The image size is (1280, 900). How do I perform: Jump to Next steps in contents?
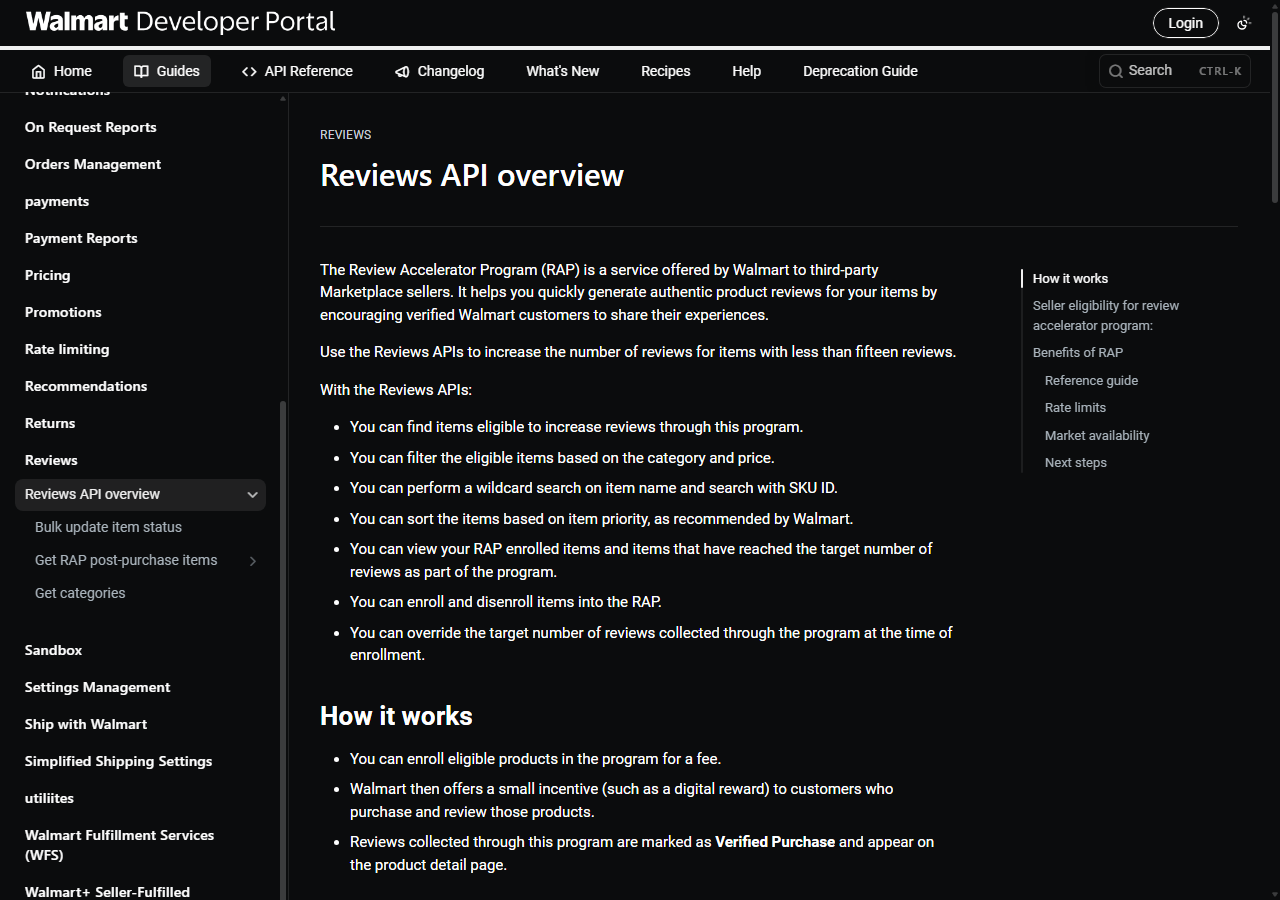pyautogui.click(x=1076, y=462)
